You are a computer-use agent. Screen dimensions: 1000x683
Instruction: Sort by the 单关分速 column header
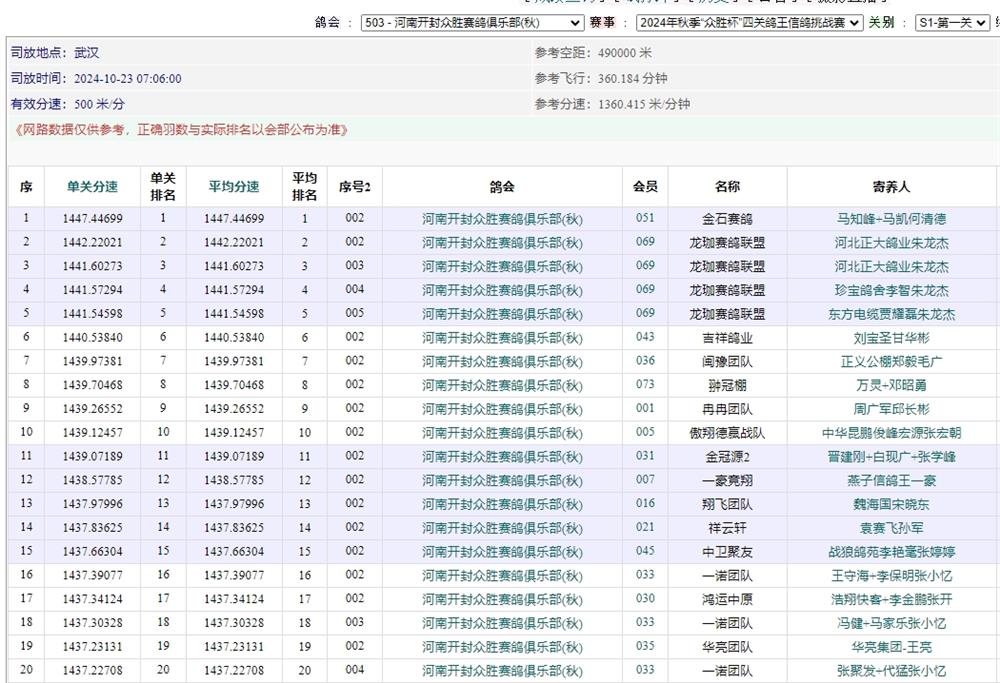click(92, 187)
